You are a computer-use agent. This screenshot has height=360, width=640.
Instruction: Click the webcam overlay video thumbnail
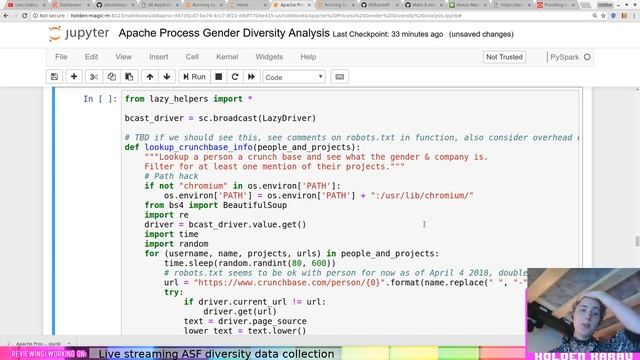coord(583,311)
